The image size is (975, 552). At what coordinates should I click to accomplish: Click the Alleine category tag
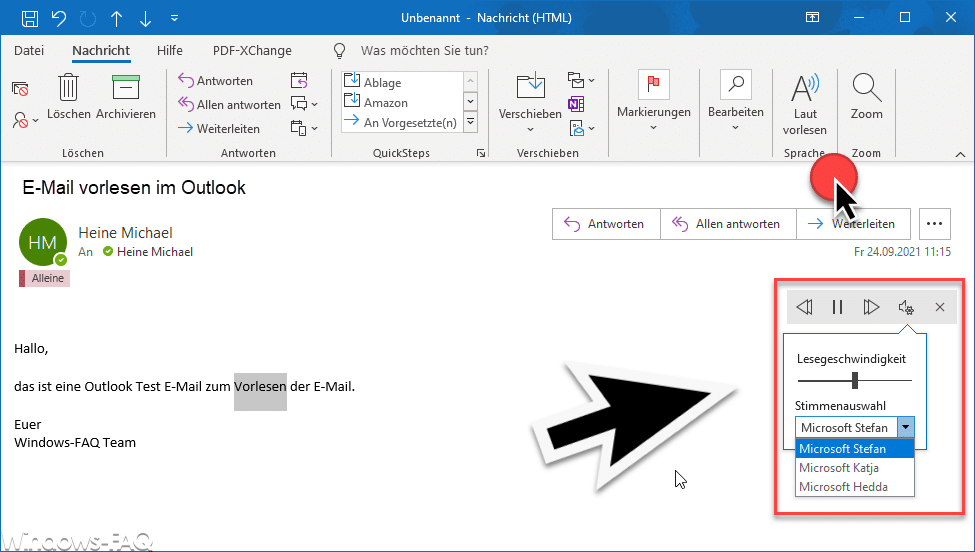pyautogui.click(x=44, y=278)
